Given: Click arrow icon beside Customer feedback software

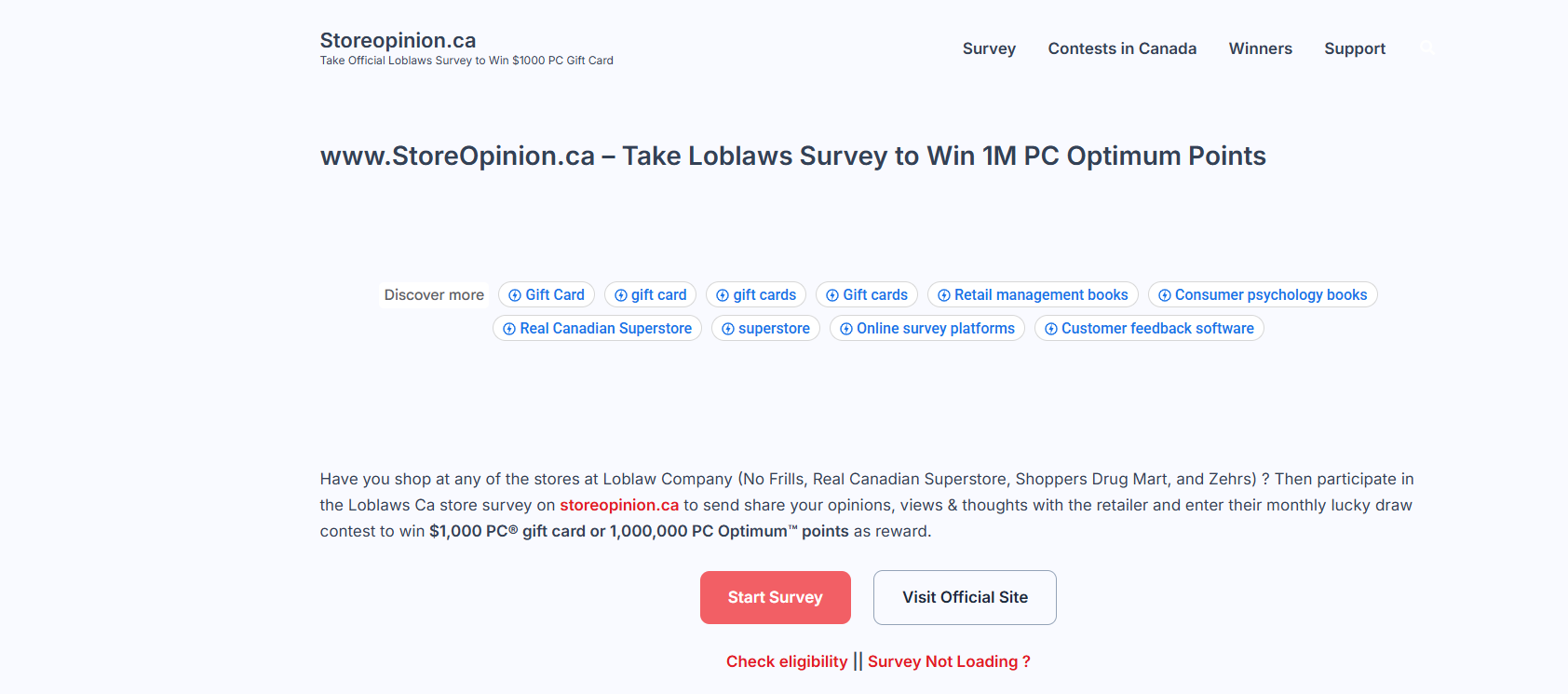Looking at the screenshot, I should [x=1051, y=329].
